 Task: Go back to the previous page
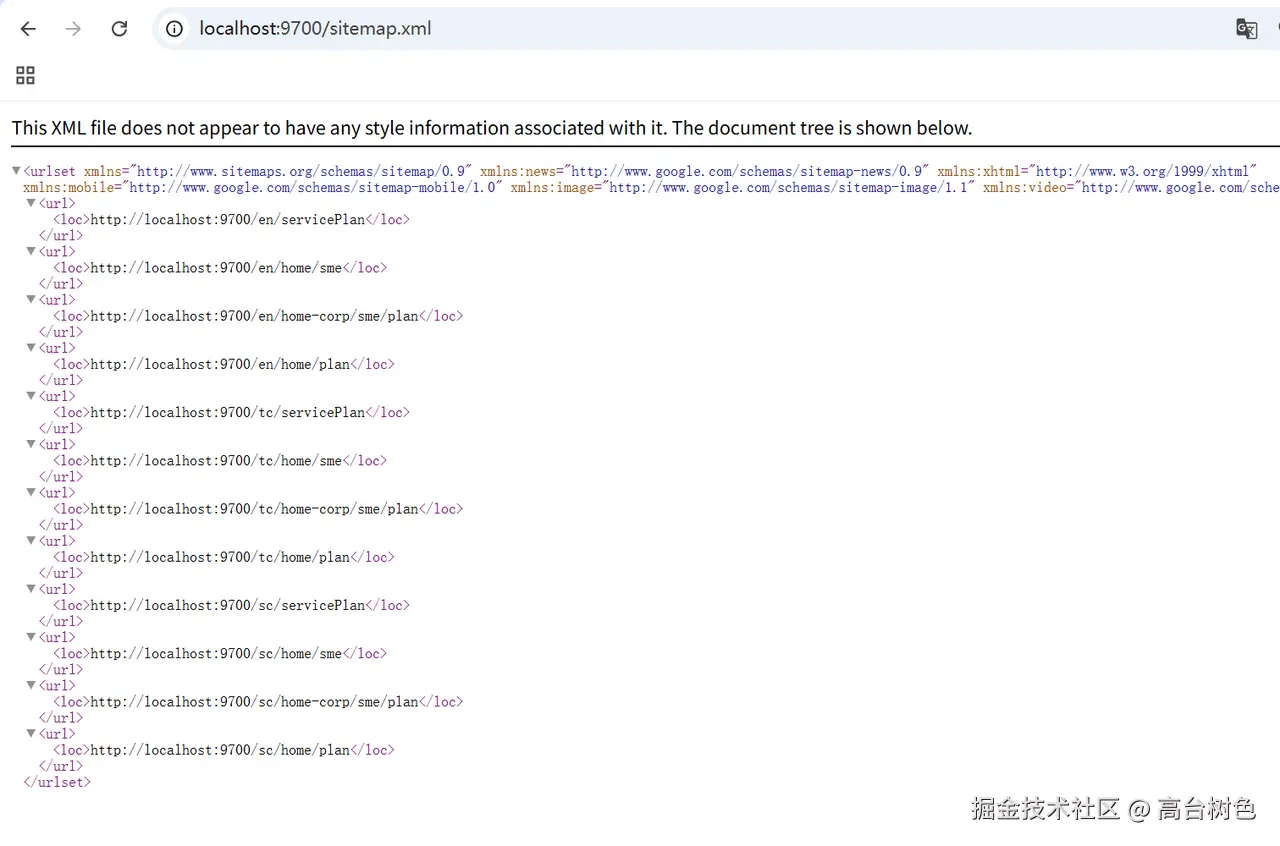[x=28, y=29]
